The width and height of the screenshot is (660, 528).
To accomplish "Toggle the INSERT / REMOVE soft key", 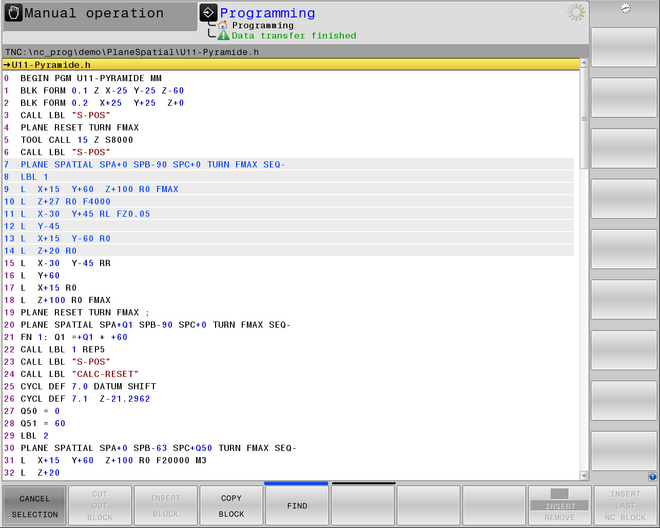I will (x=560, y=507).
